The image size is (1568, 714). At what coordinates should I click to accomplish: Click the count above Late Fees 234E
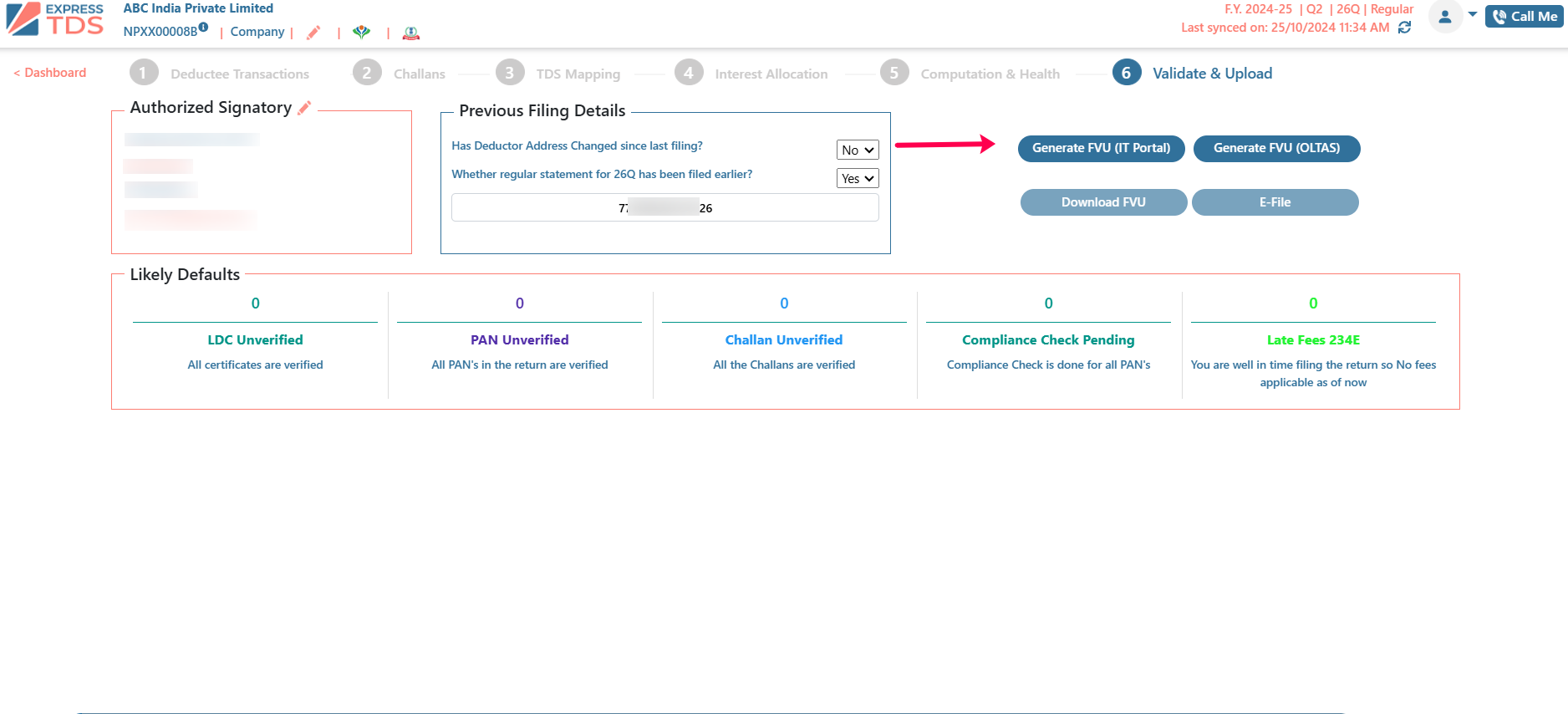tap(1313, 303)
